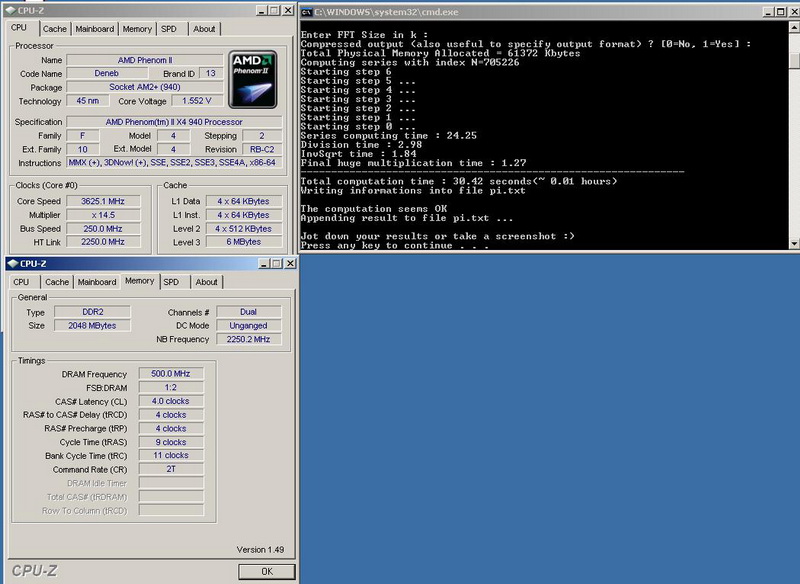Click the DRAM Frequency value 500.0 MHz
Viewport: 800px width, 584px height.
point(171,374)
